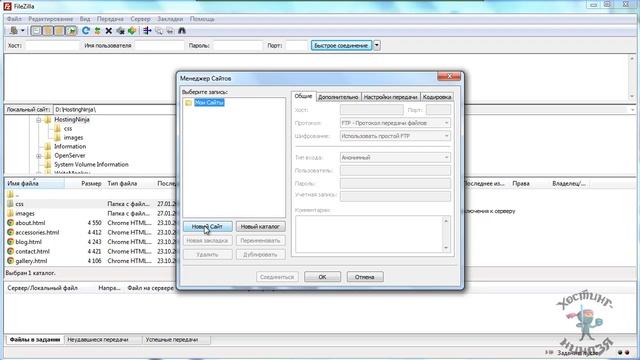Select the Information folder in tree

click(x=70, y=146)
